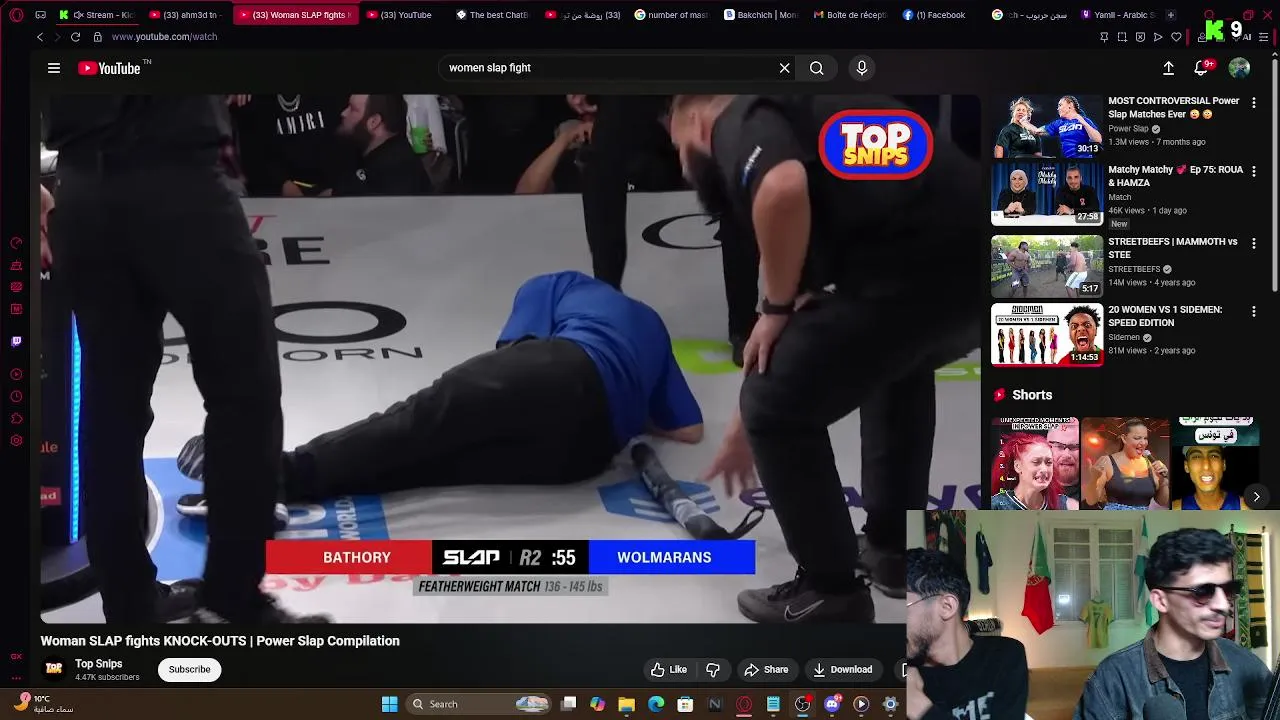The width and height of the screenshot is (1280, 720).
Task: Dislike the video
Action: click(713, 670)
